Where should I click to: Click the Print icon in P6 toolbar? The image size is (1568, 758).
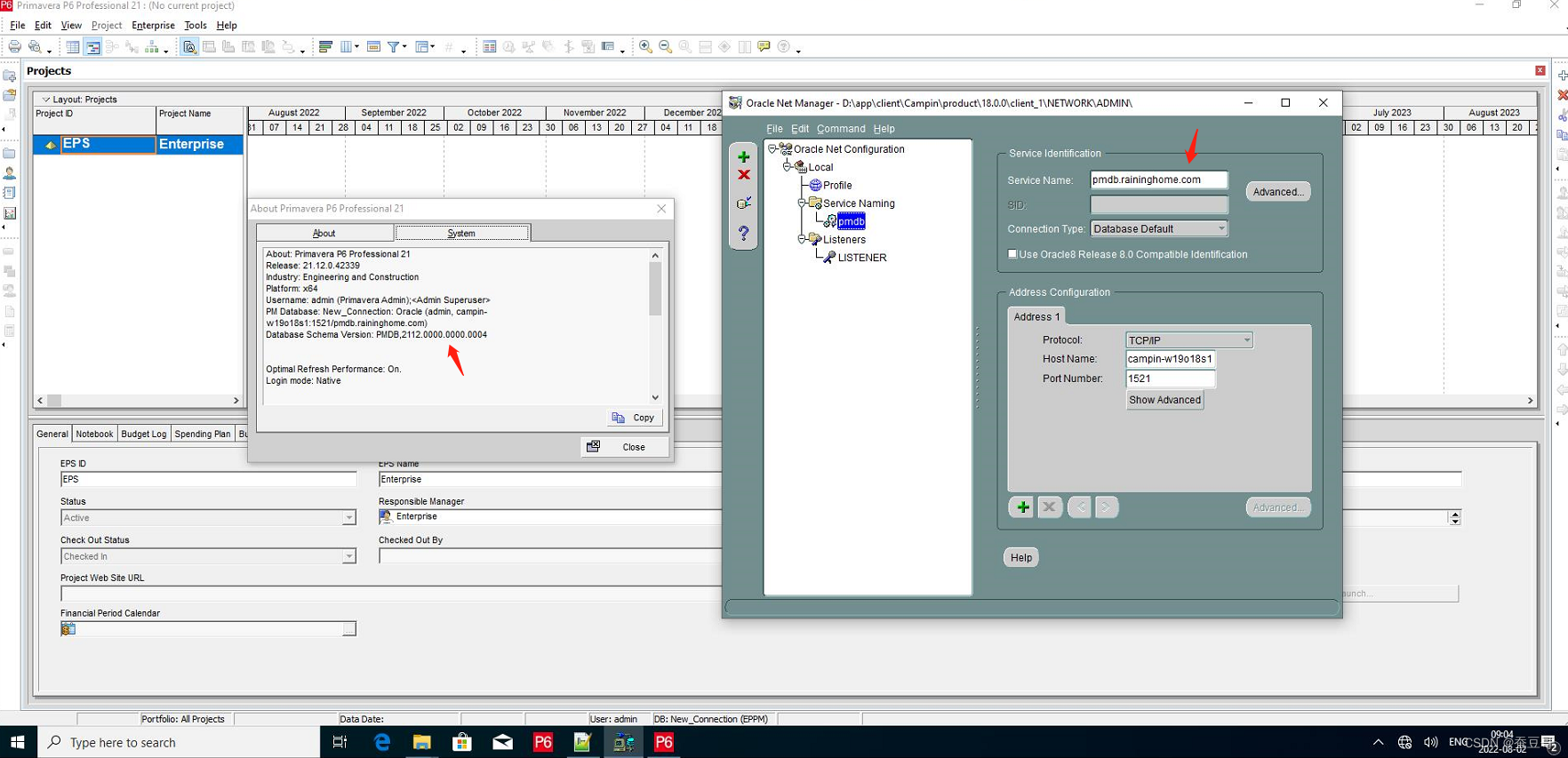[15, 47]
